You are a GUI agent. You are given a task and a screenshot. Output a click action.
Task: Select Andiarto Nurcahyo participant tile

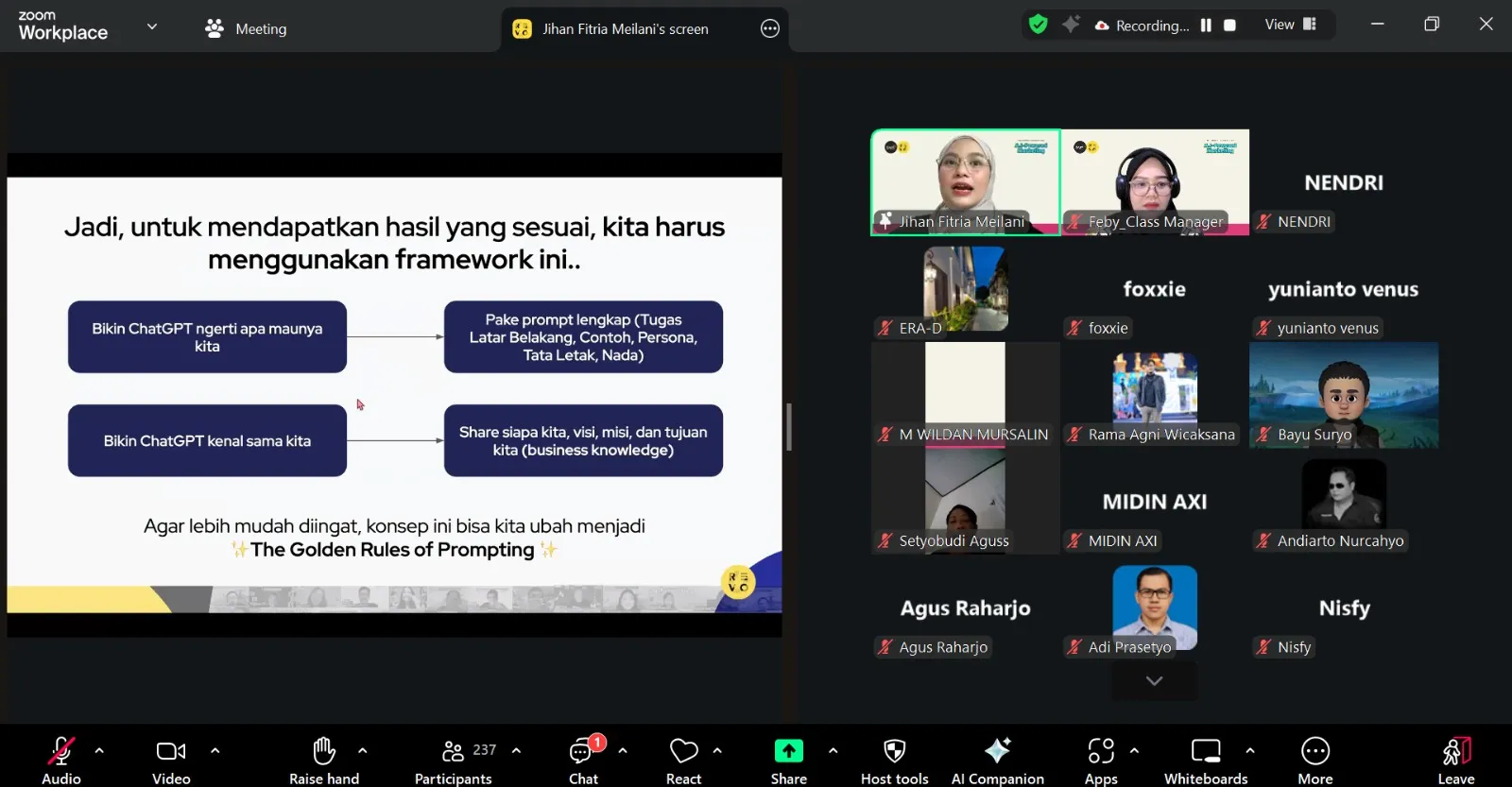[x=1344, y=501]
